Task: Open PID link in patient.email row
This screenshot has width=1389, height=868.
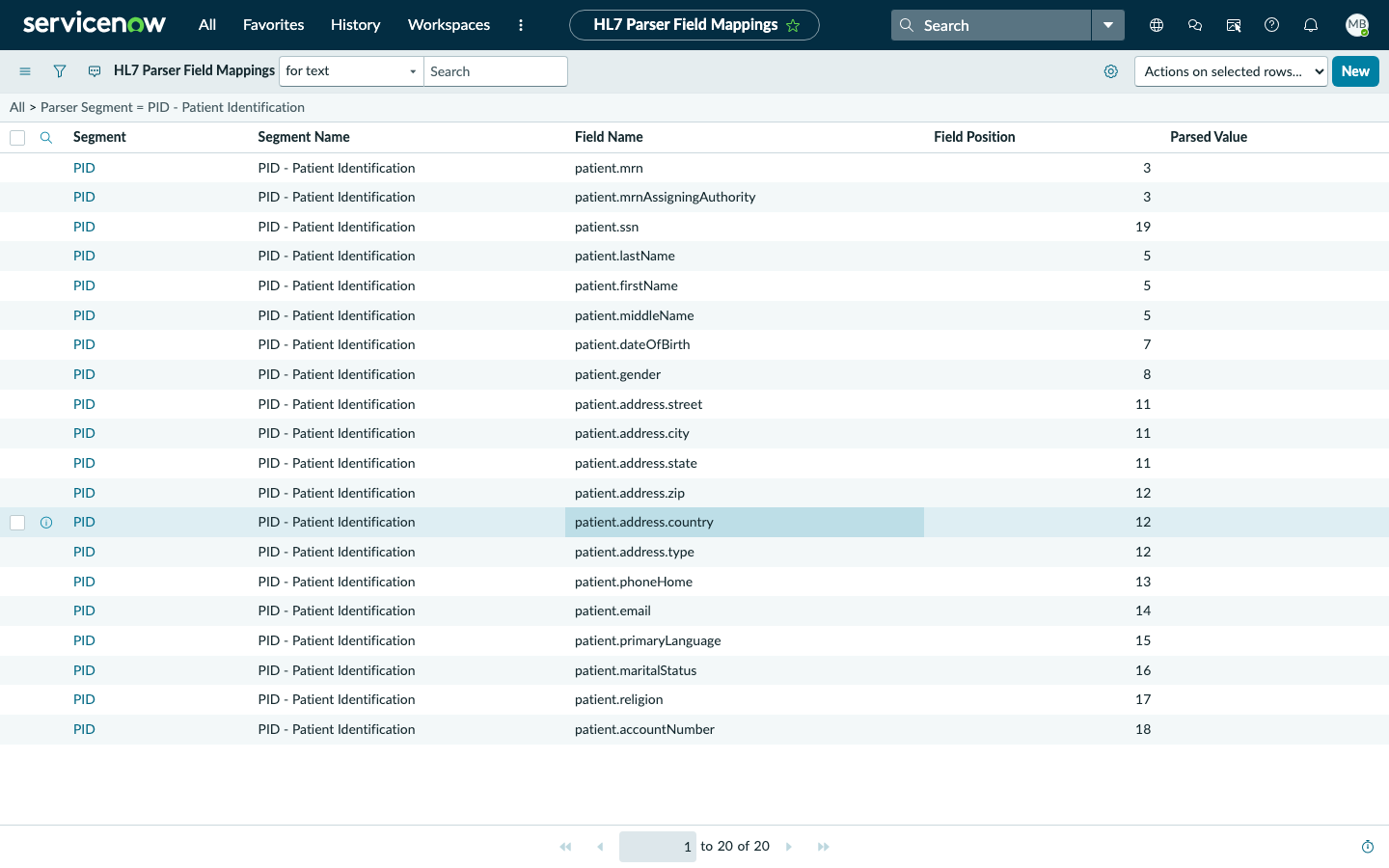Action: 84,610
